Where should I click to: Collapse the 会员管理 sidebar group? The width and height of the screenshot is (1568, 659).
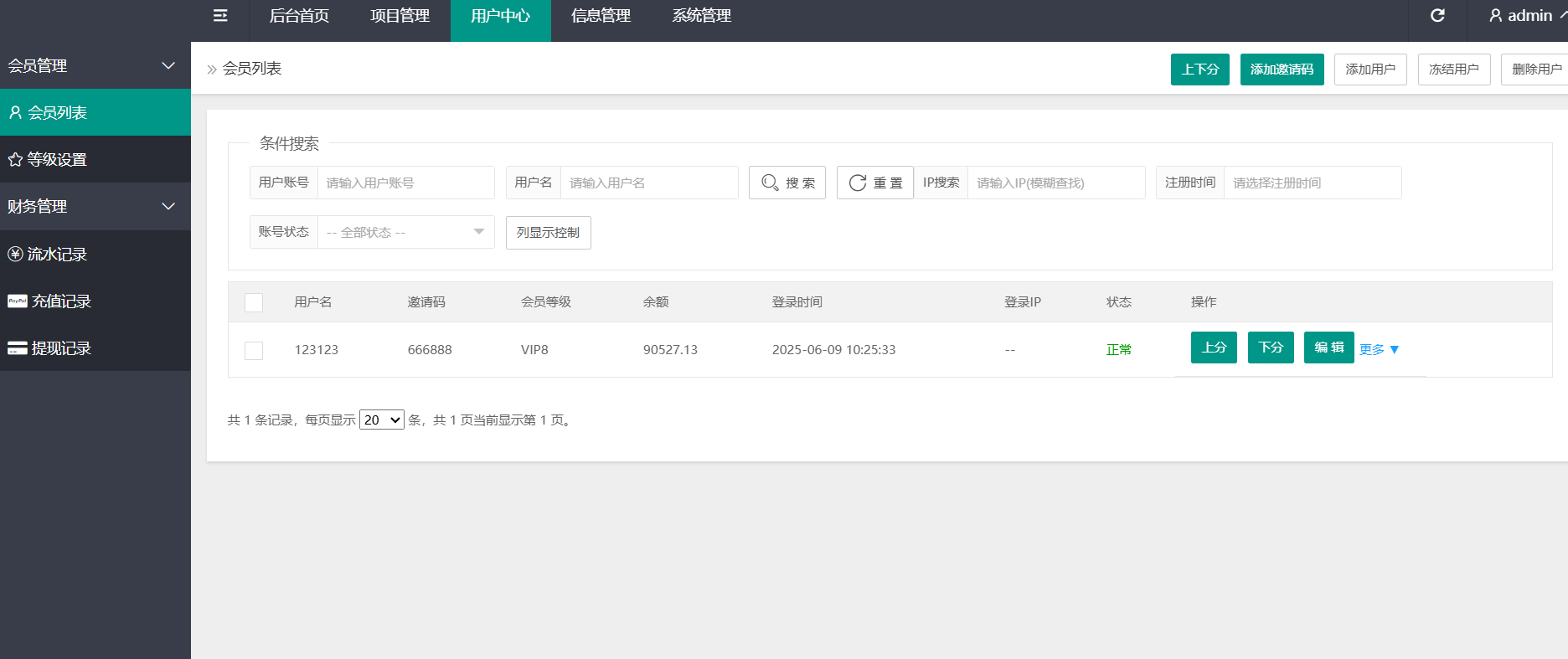coord(95,65)
